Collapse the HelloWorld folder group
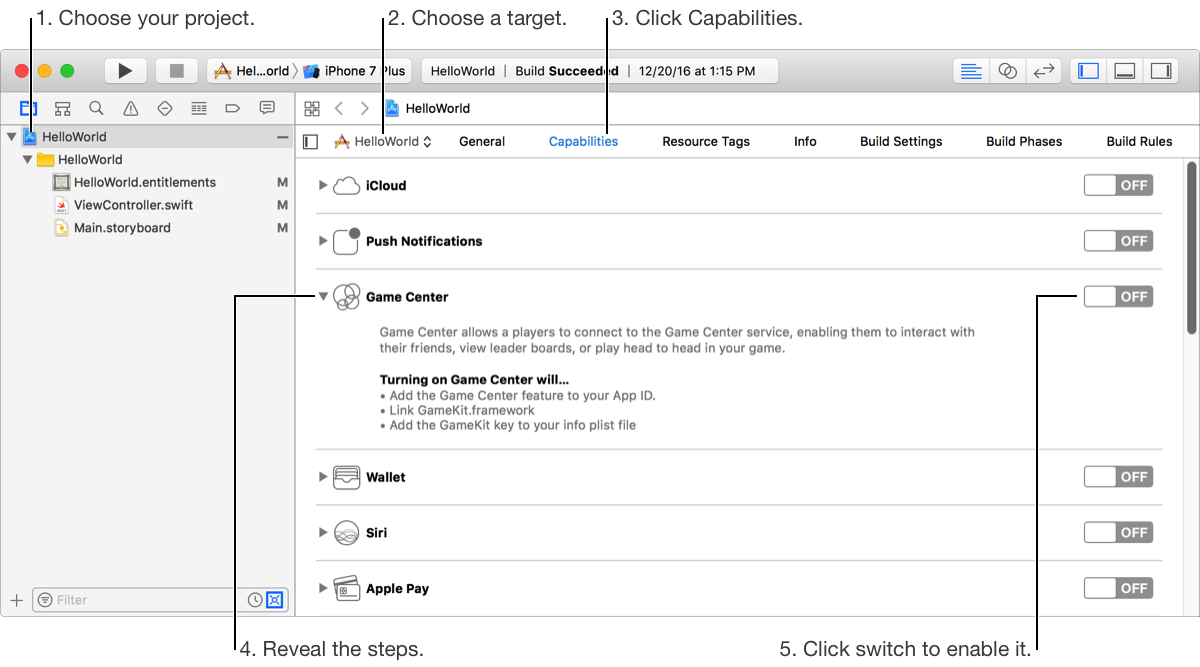The width and height of the screenshot is (1200, 667). coord(27,160)
